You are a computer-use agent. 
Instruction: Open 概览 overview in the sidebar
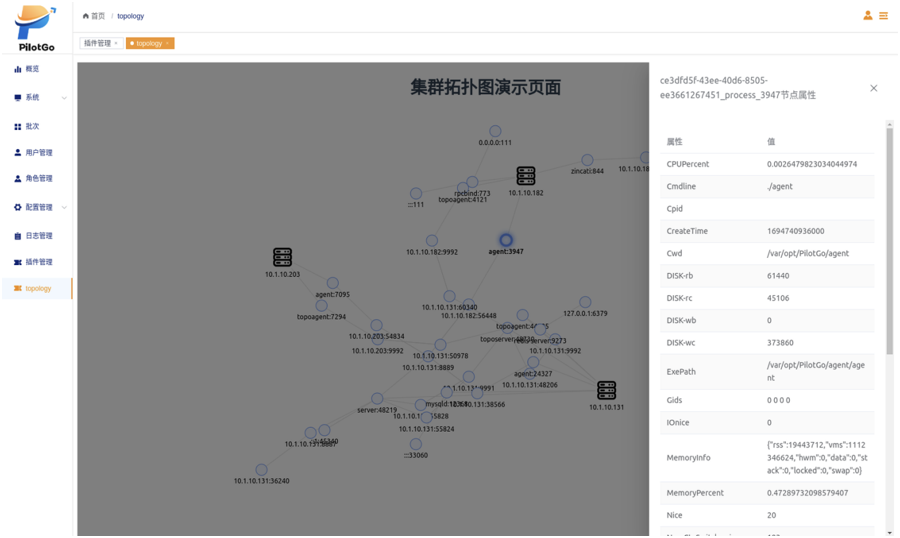(x=32, y=69)
